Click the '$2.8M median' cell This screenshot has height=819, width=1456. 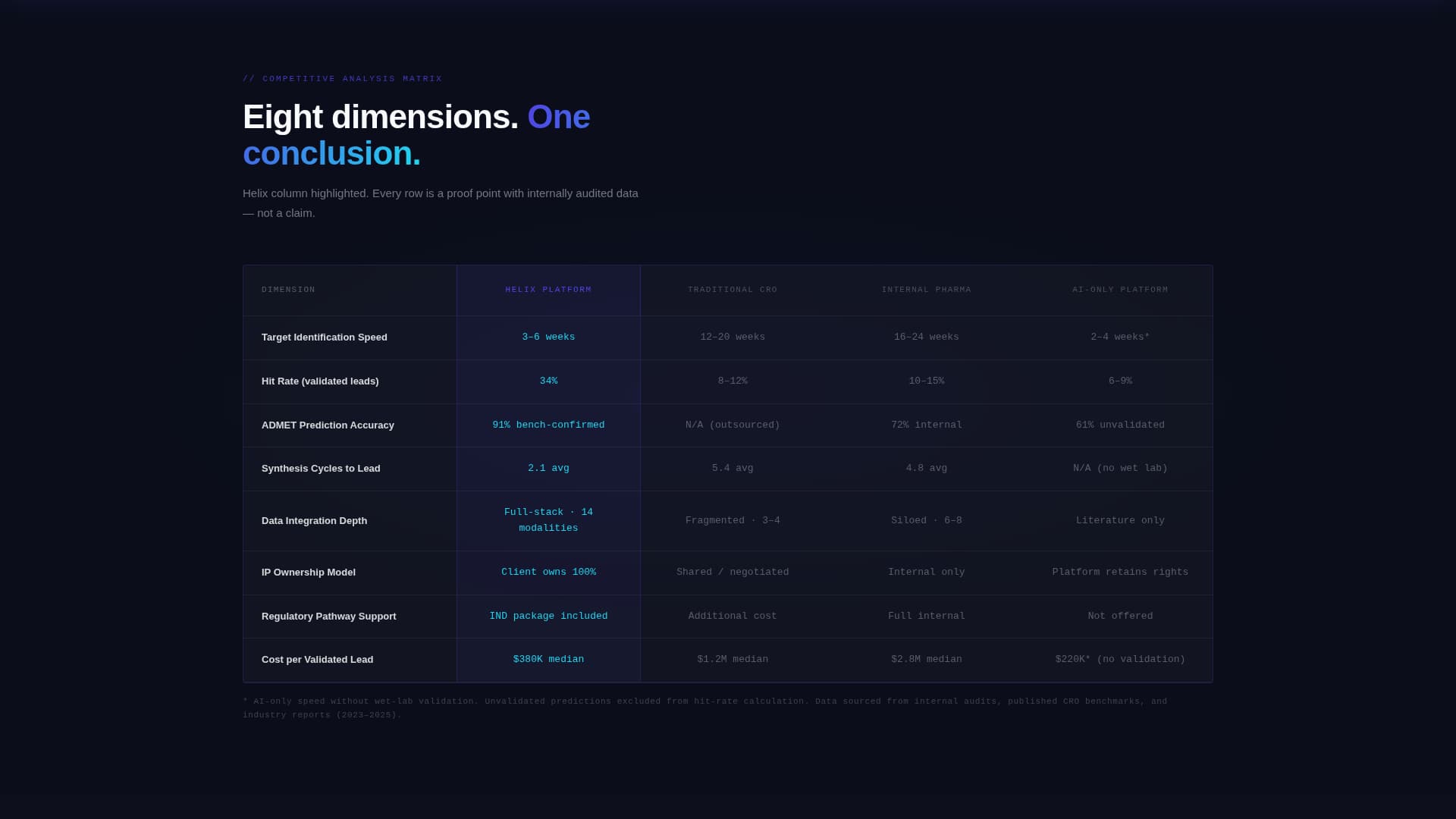[x=926, y=660]
